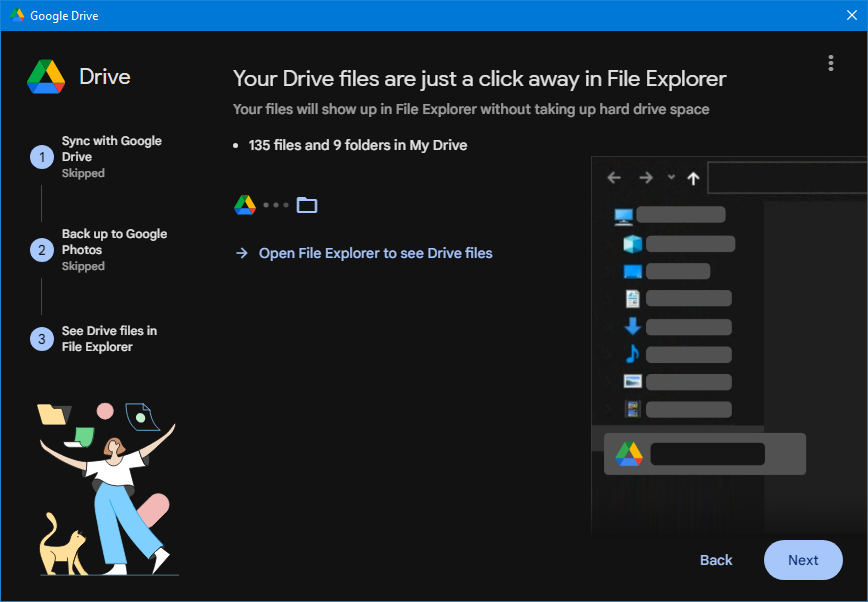Image resolution: width=868 pixels, height=602 pixels.
Task: Select the This PC monitor icon in preview
Action: point(625,214)
